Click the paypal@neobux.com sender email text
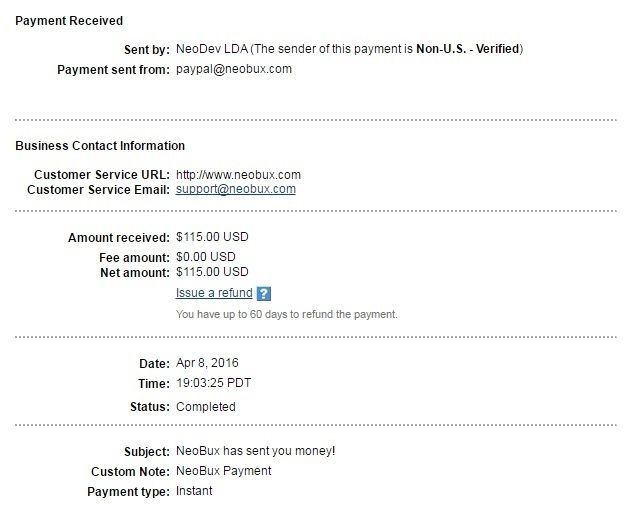 234,69
